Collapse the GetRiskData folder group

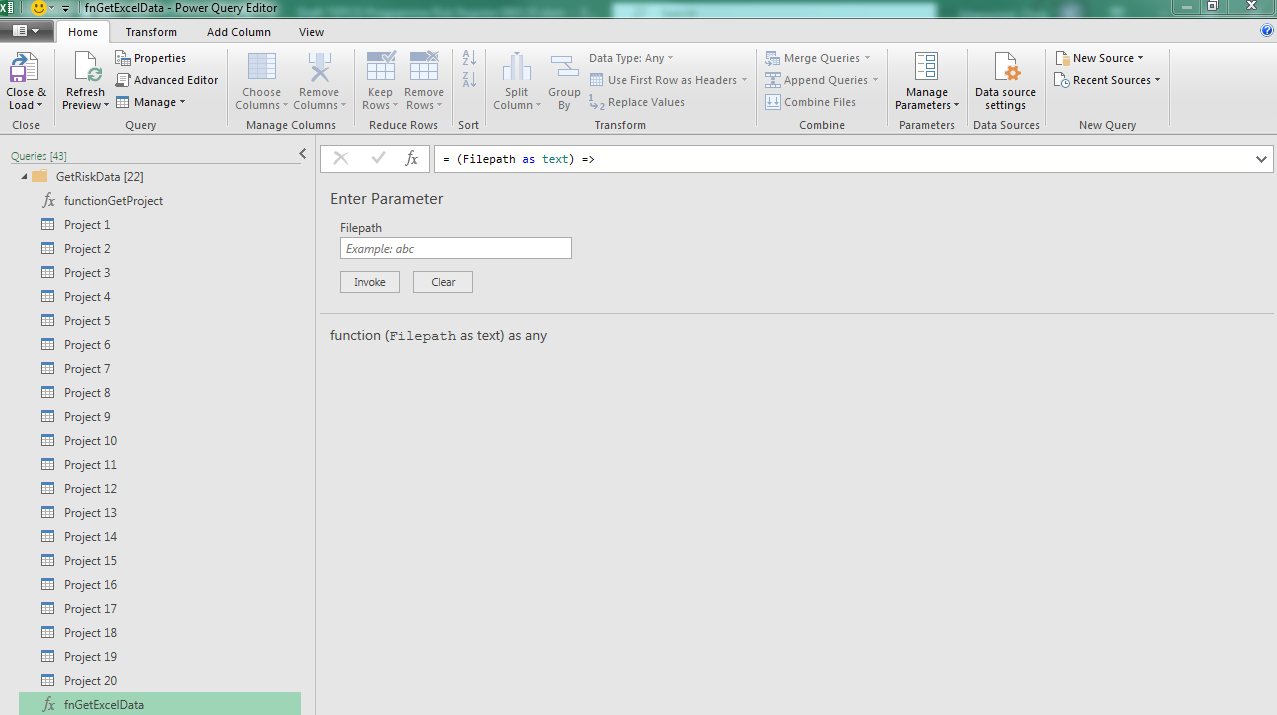point(24,177)
